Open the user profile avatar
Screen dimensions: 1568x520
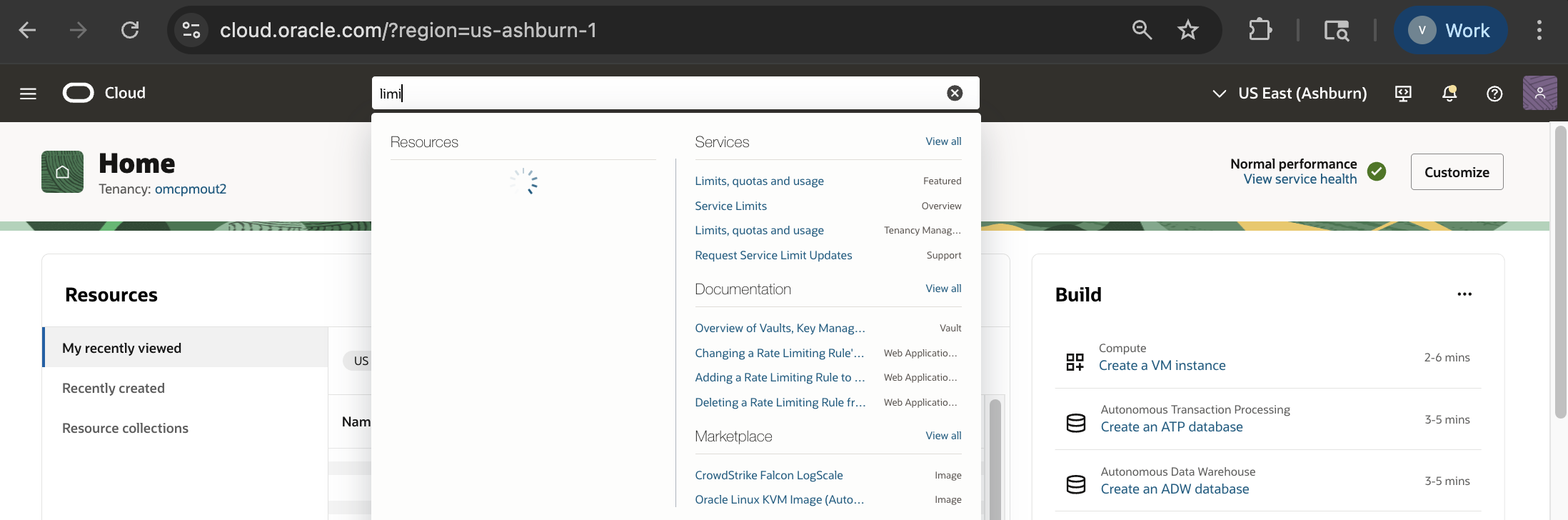[x=1539, y=94]
